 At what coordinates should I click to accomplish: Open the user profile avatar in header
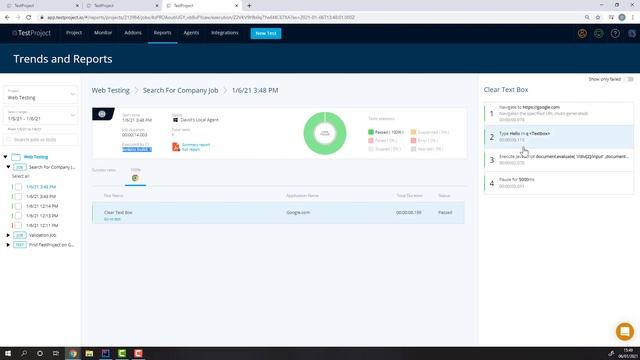pyautogui.click(x=632, y=33)
